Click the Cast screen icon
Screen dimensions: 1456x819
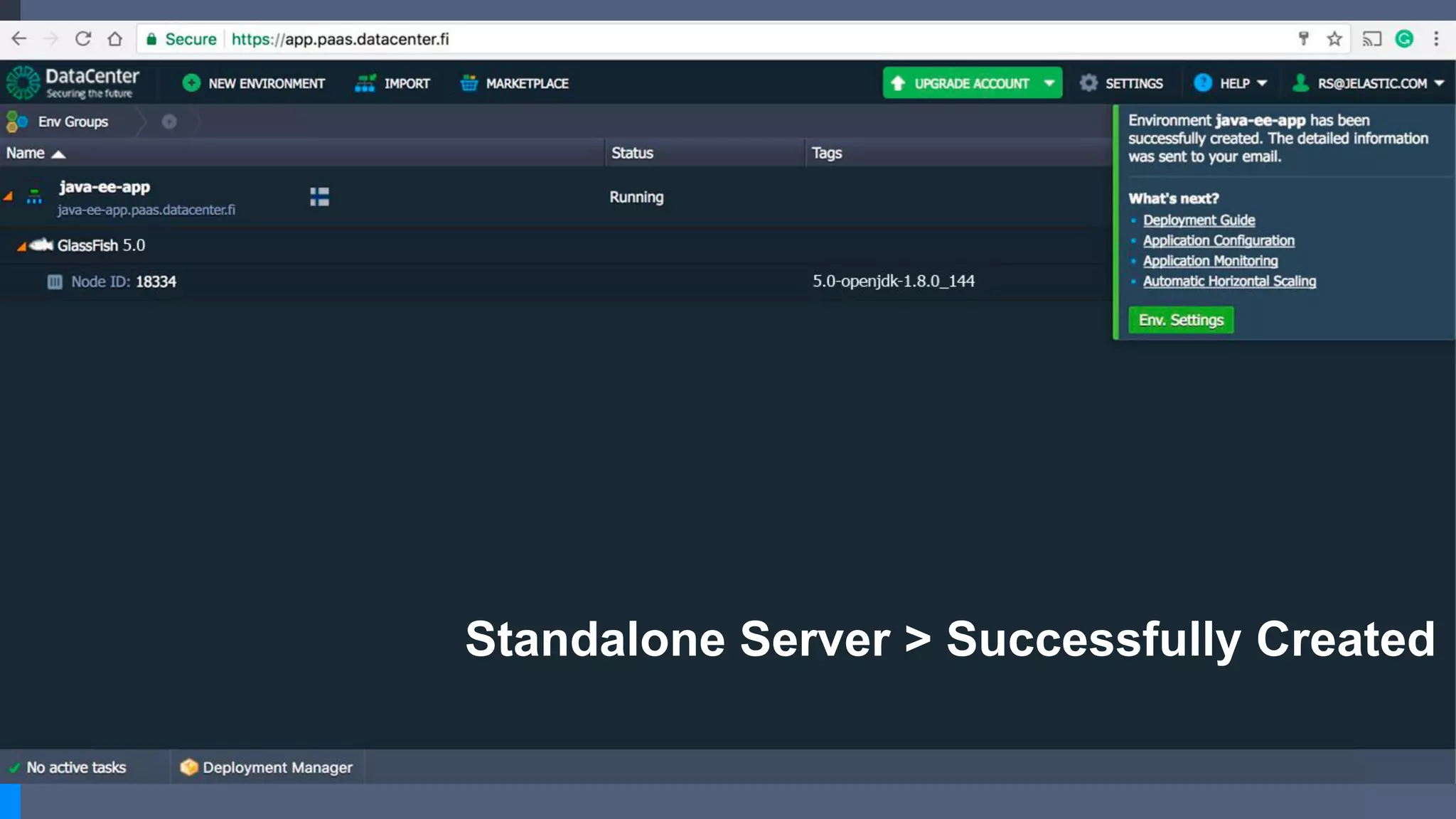1371,39
